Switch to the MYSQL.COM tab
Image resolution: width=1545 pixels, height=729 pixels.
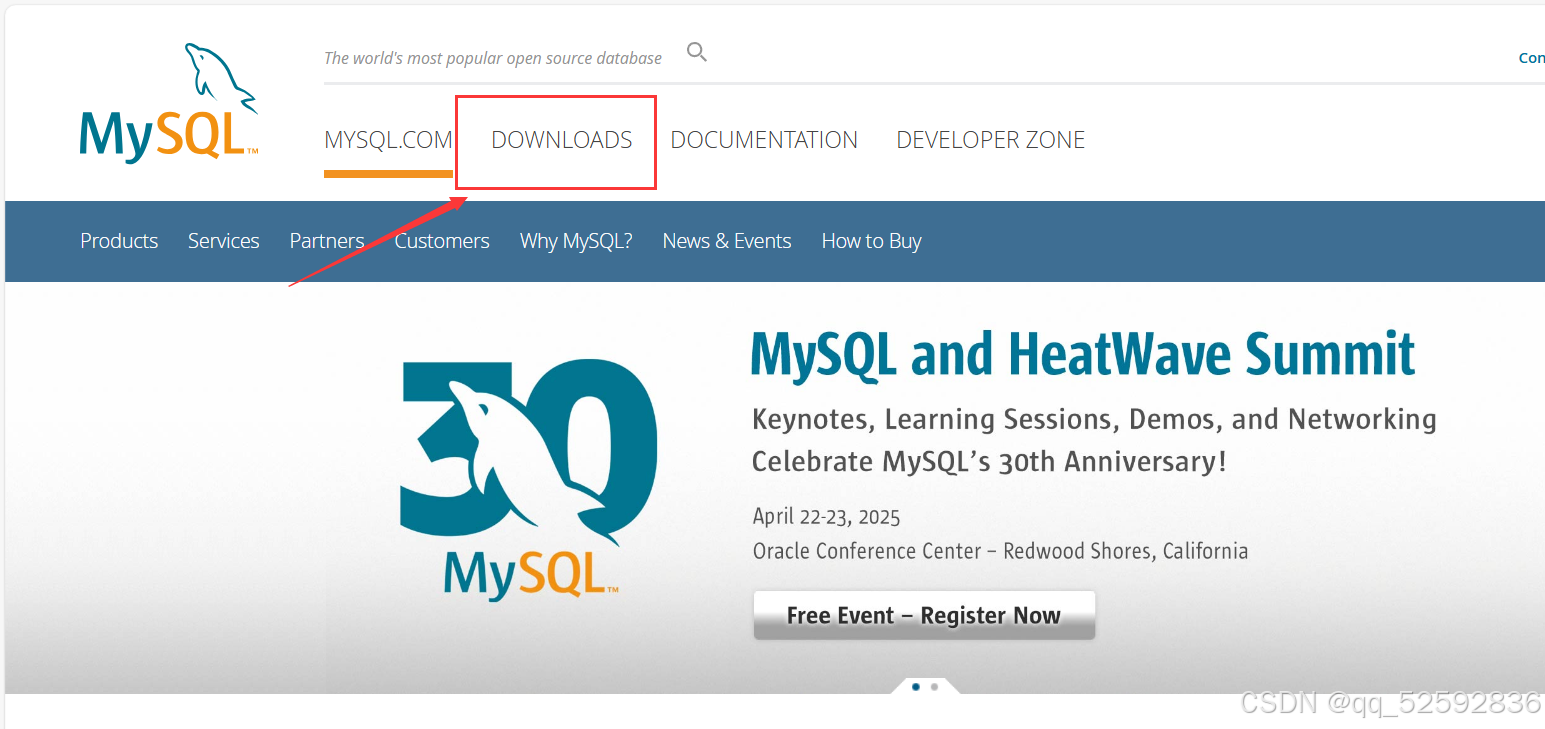tap(388, 140)
